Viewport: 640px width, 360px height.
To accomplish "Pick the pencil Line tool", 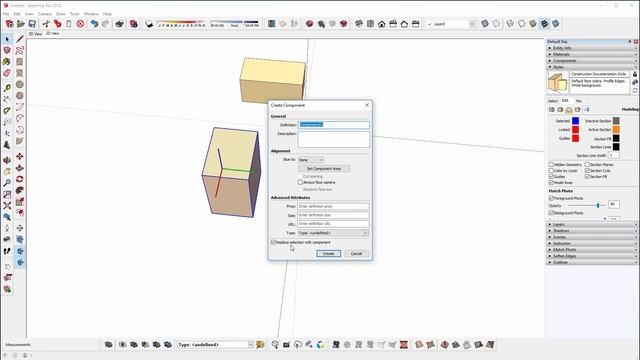I will [20, 39].
